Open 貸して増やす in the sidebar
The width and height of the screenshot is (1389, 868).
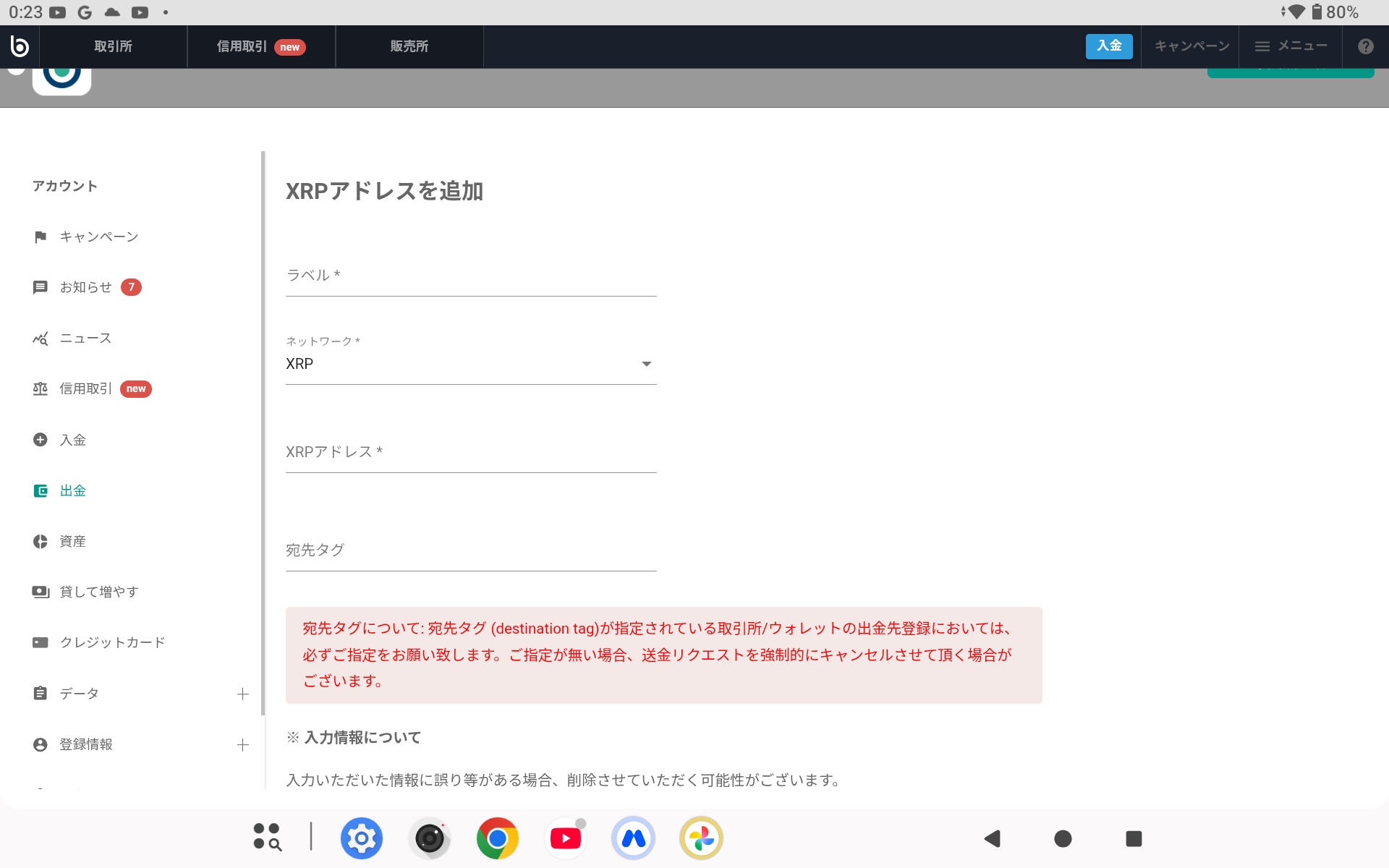click(98, 592)
